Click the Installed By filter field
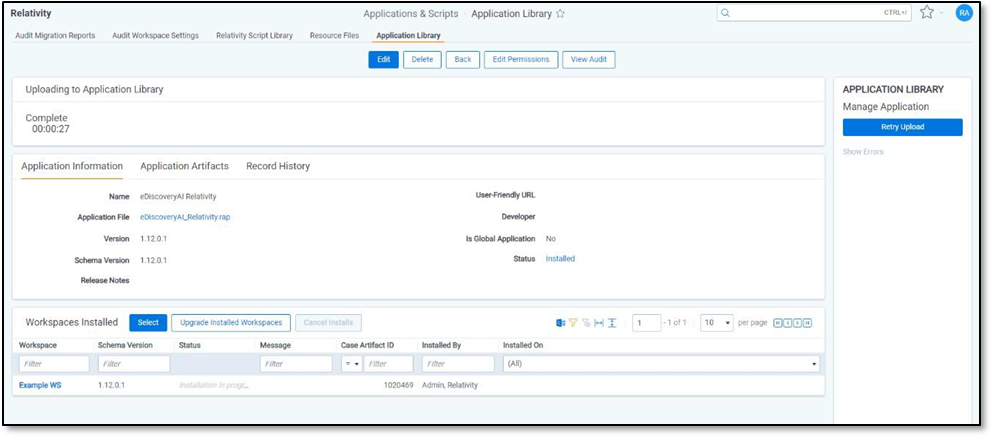 point(458,364)
